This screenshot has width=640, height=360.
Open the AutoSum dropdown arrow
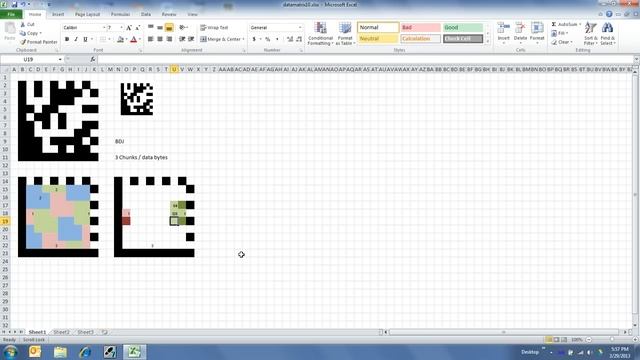point(580,24)
